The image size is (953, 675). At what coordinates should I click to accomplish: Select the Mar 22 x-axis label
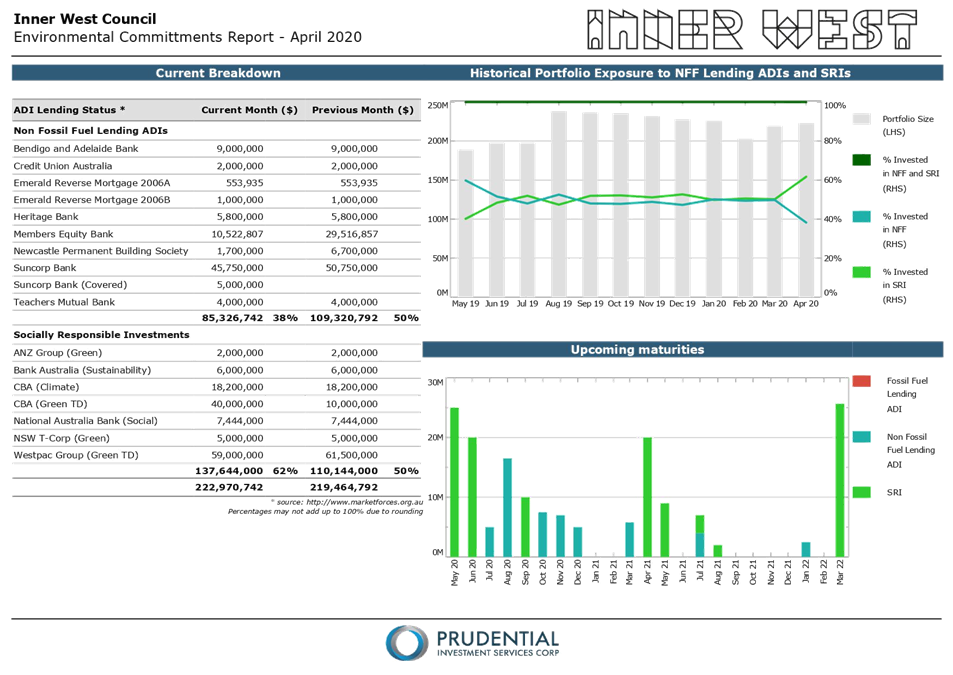(x=840, y=572)
